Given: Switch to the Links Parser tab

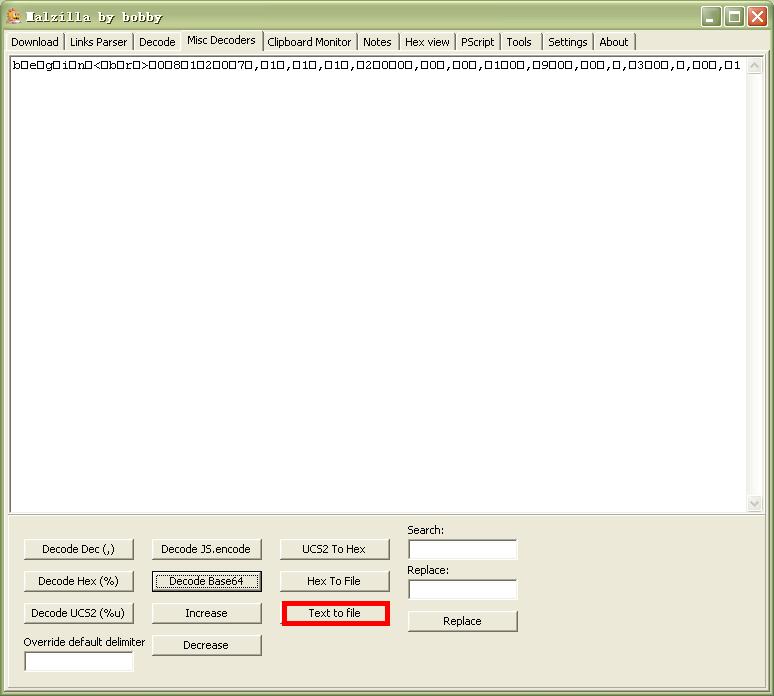Looking at the screenshot, I should (98, 42).
